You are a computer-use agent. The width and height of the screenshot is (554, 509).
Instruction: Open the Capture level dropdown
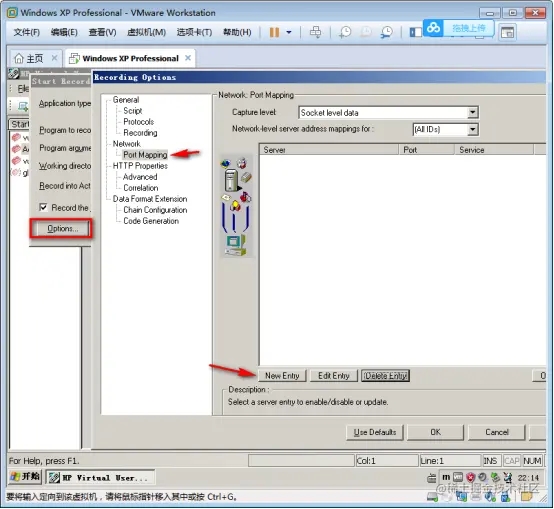tap(472, 113)
